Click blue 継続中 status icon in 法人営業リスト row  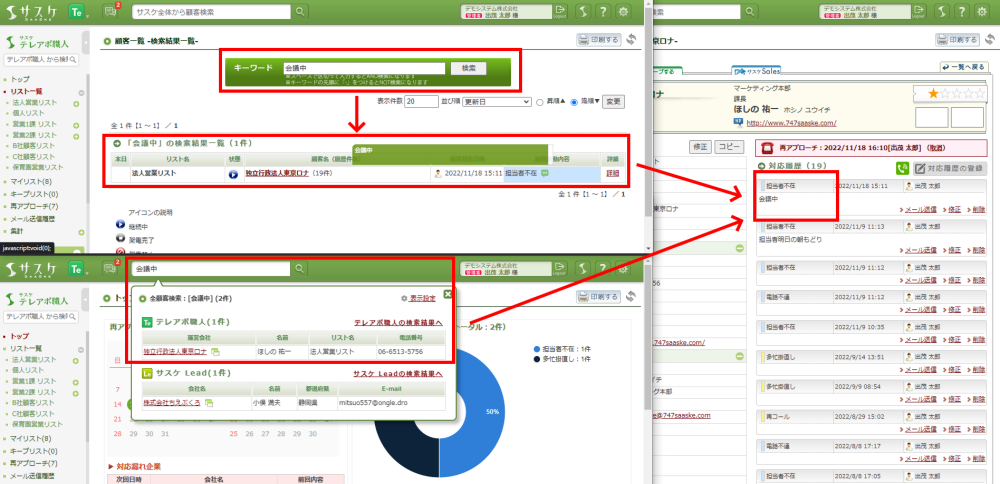233,174
